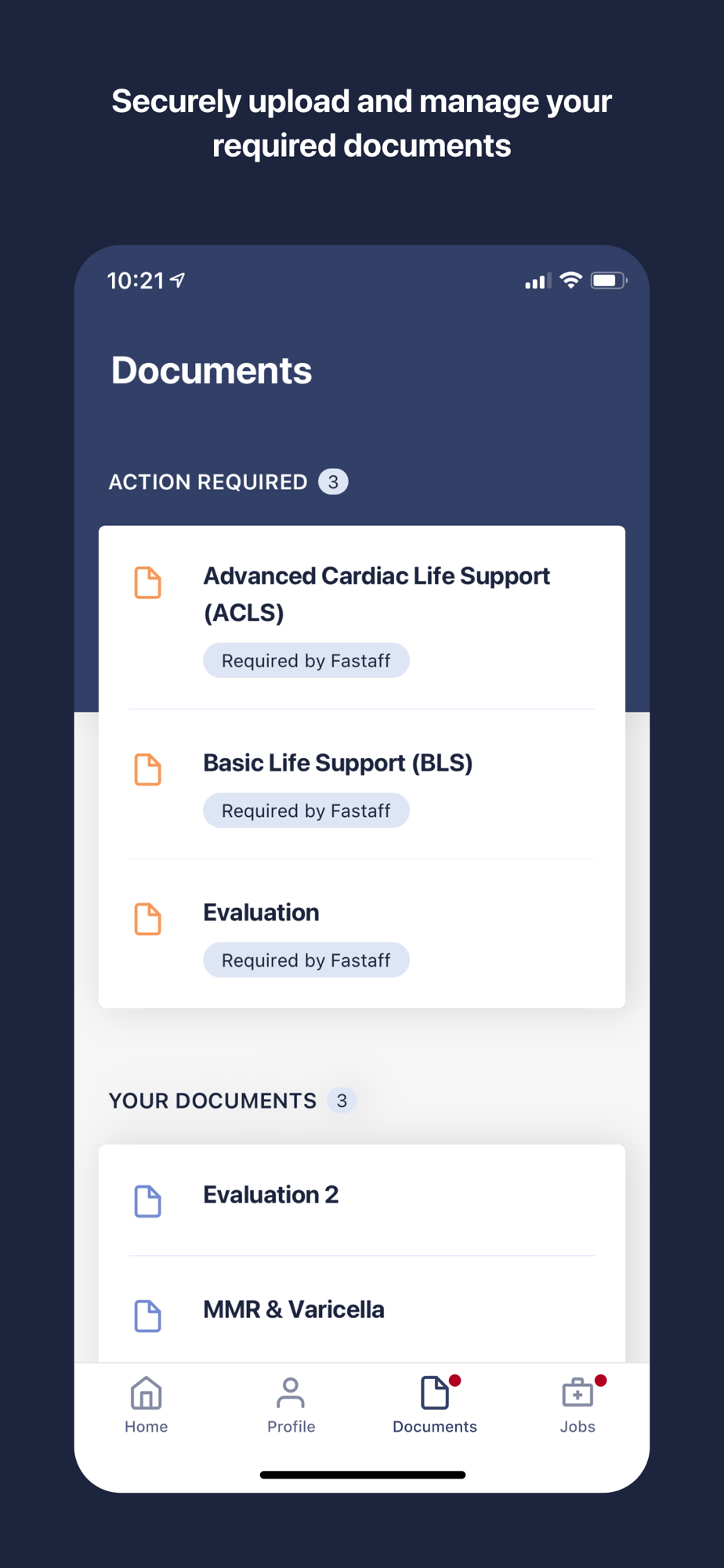Tap the blue MMR & Varicella document icon
This screenshot has height=1568, width=724.
(x=147, y=1316)
